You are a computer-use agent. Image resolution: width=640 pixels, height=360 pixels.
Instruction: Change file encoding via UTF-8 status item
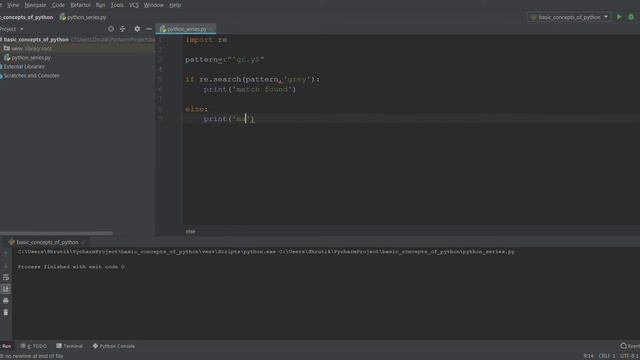(630, 356)
